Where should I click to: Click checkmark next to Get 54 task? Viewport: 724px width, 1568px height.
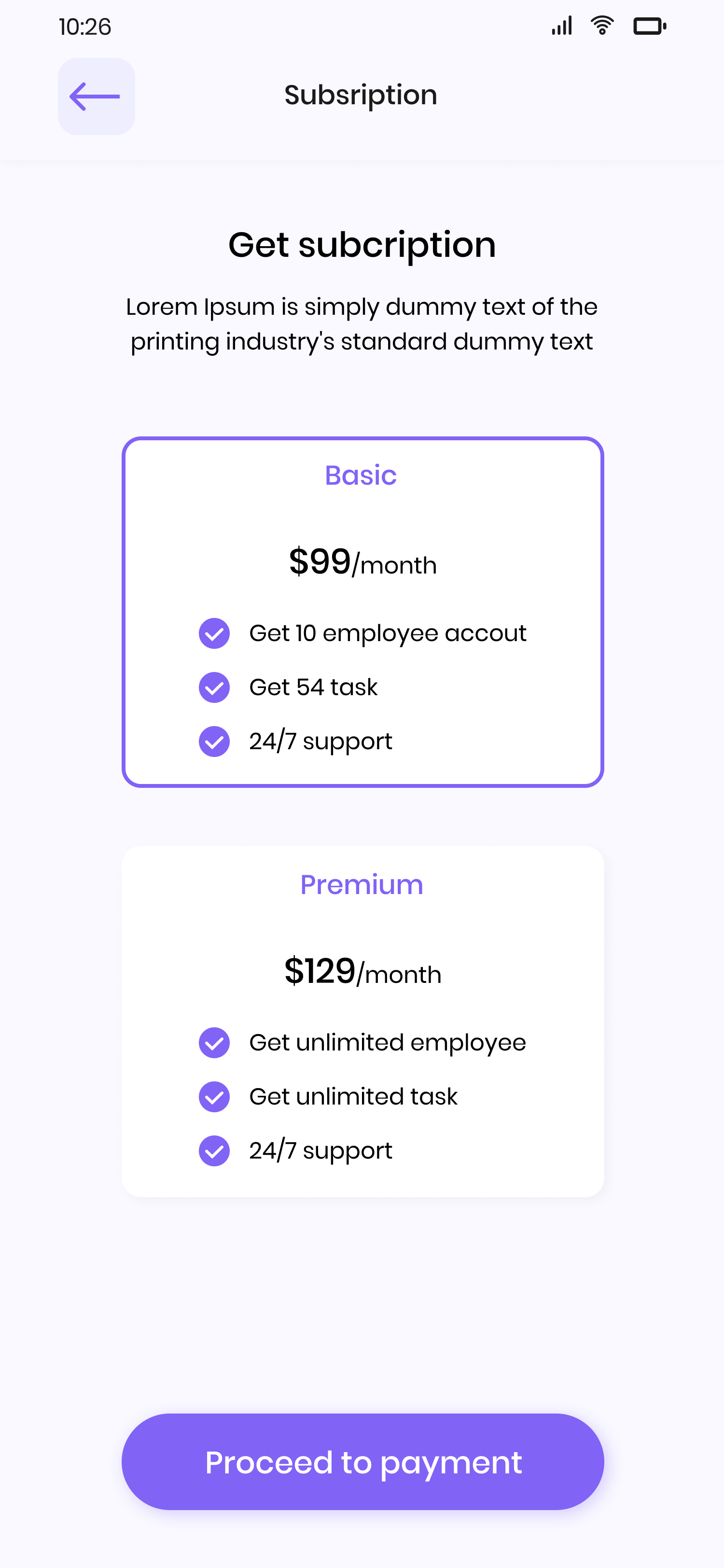coord(214,687)
